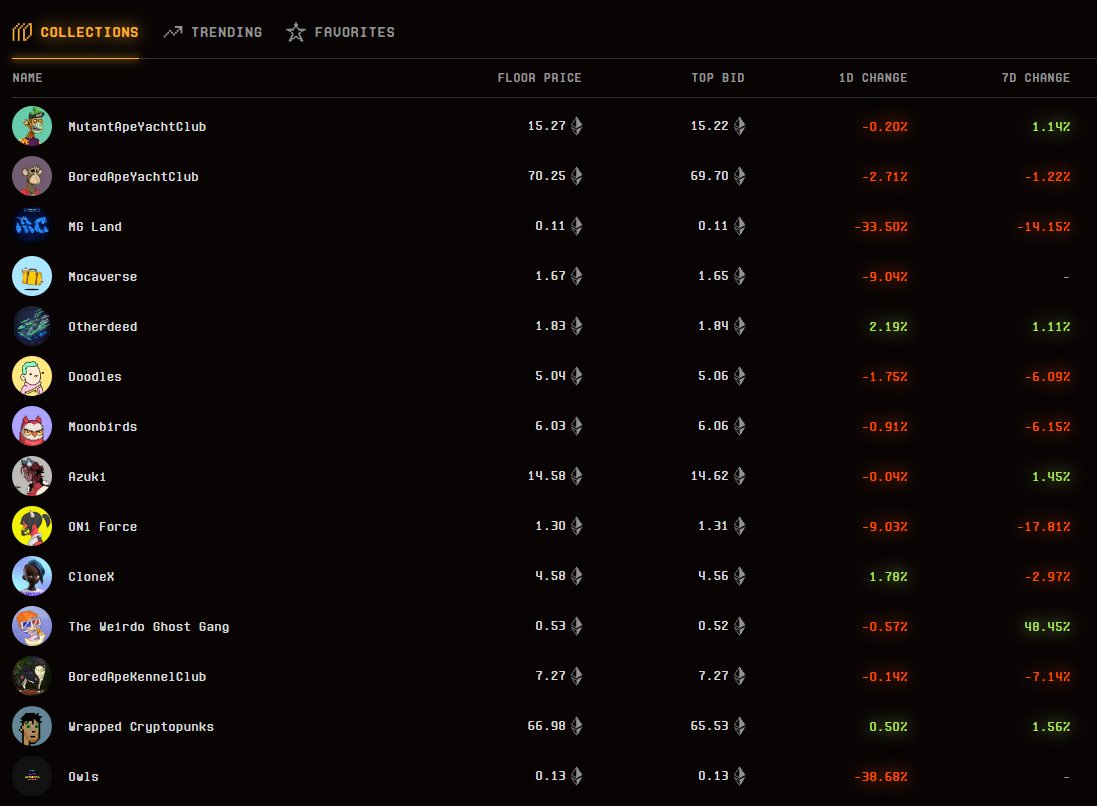This screenshot has height=806, width=1097.
Task: Click the -6.15% Moonbirds 7D change
Action: (1047, 427)
